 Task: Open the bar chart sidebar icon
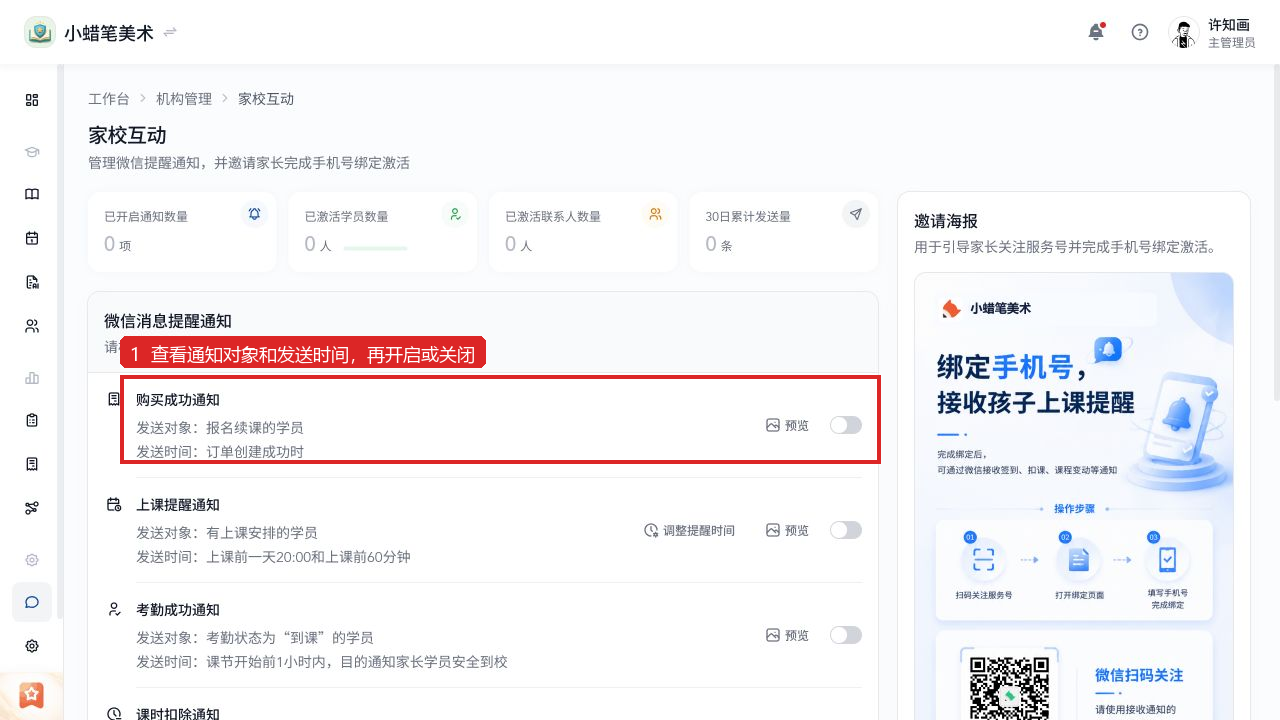point(32,378)
